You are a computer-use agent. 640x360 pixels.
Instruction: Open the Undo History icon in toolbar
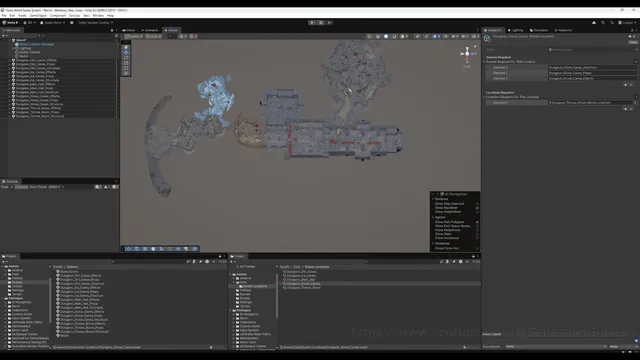(603, 22)
